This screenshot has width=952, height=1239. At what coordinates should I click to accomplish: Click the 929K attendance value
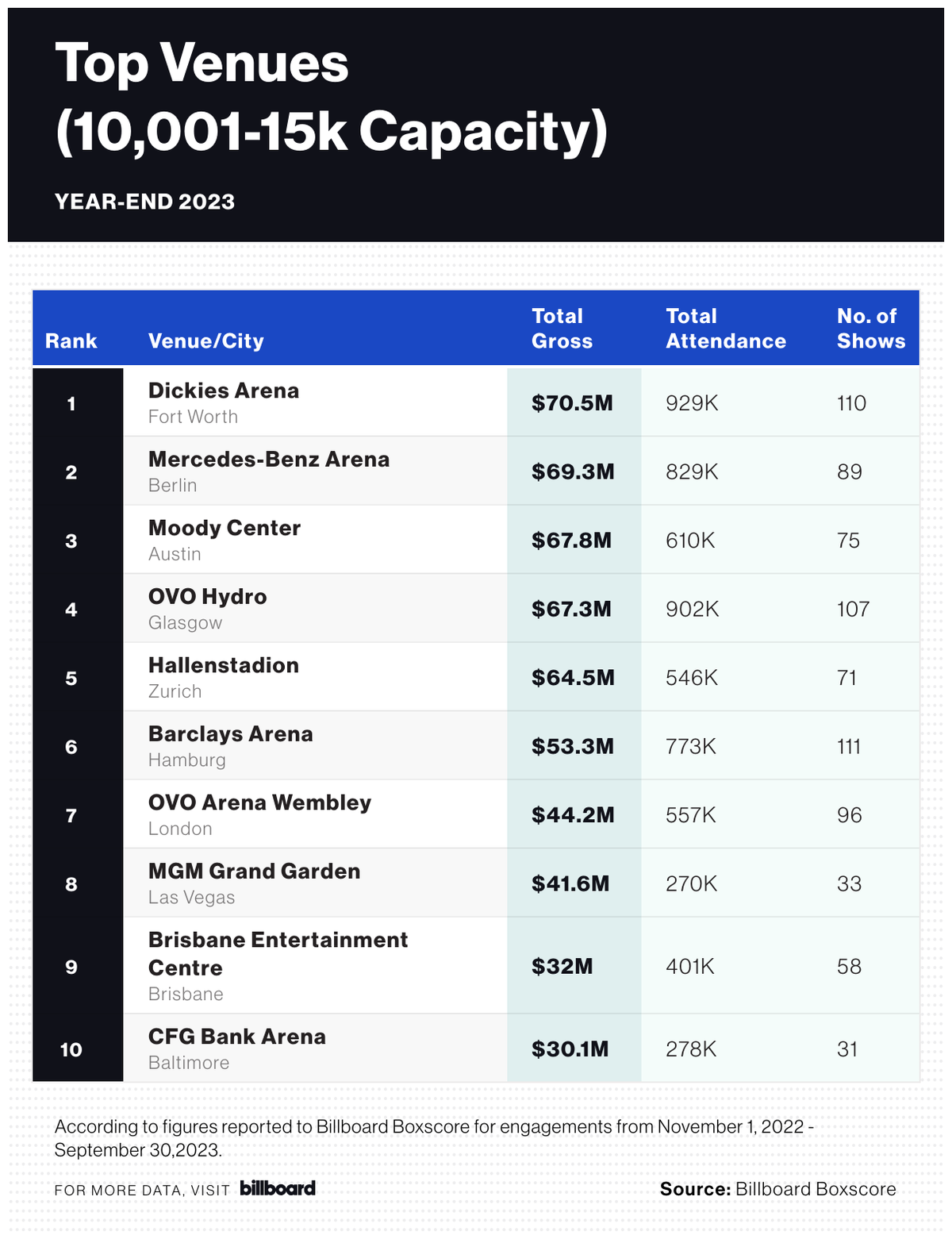point(692,403)
